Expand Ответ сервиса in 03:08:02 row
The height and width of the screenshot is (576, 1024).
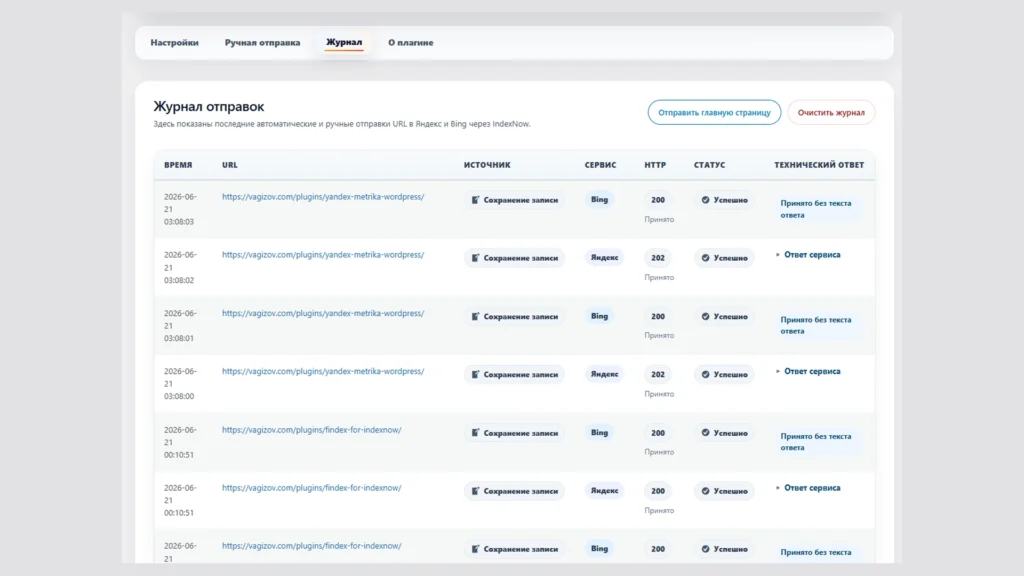[808, 255]
